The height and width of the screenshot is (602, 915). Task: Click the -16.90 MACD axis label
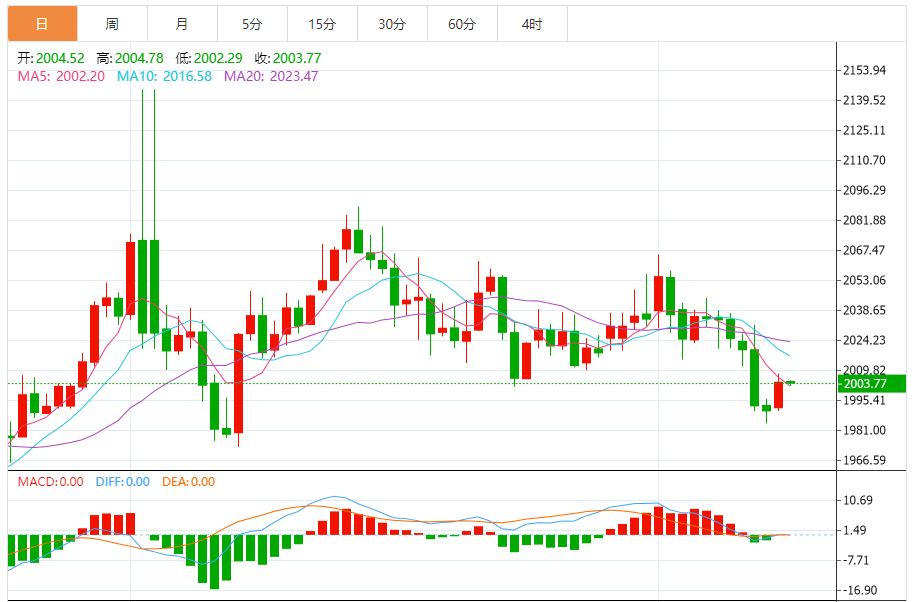860,590
